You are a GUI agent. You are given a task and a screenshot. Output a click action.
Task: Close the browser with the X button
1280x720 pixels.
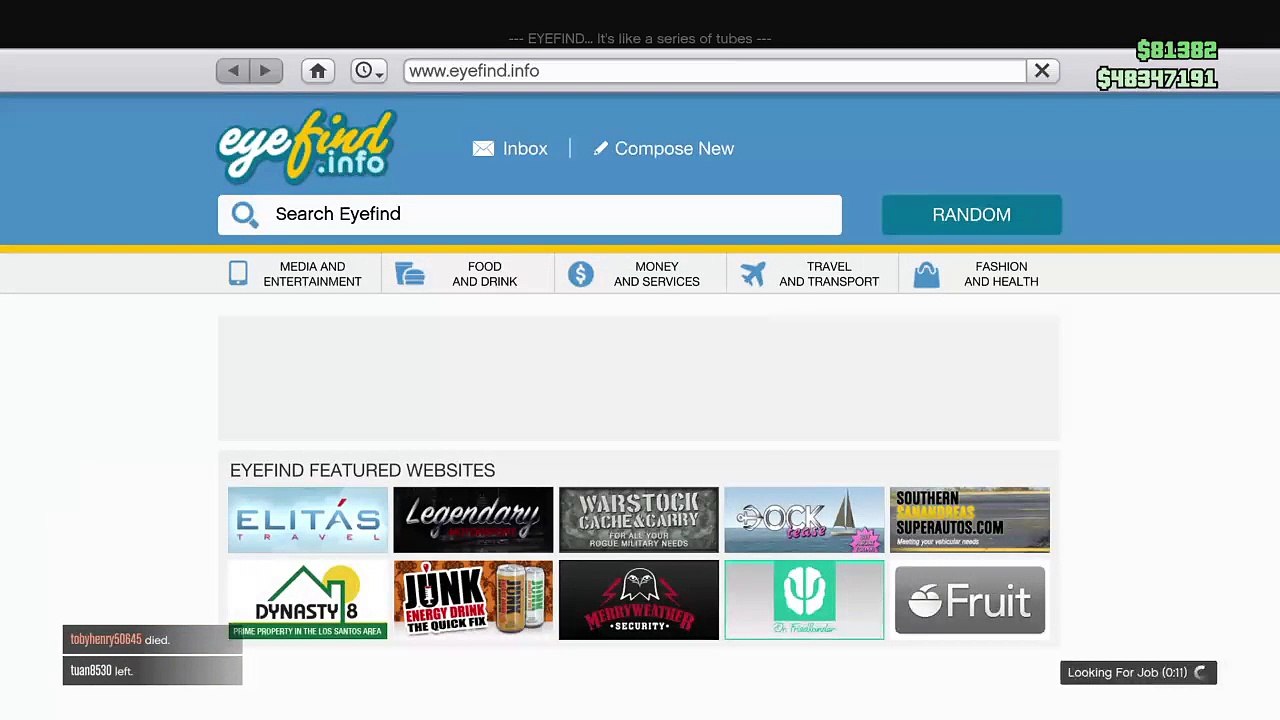click(1042, 71)
